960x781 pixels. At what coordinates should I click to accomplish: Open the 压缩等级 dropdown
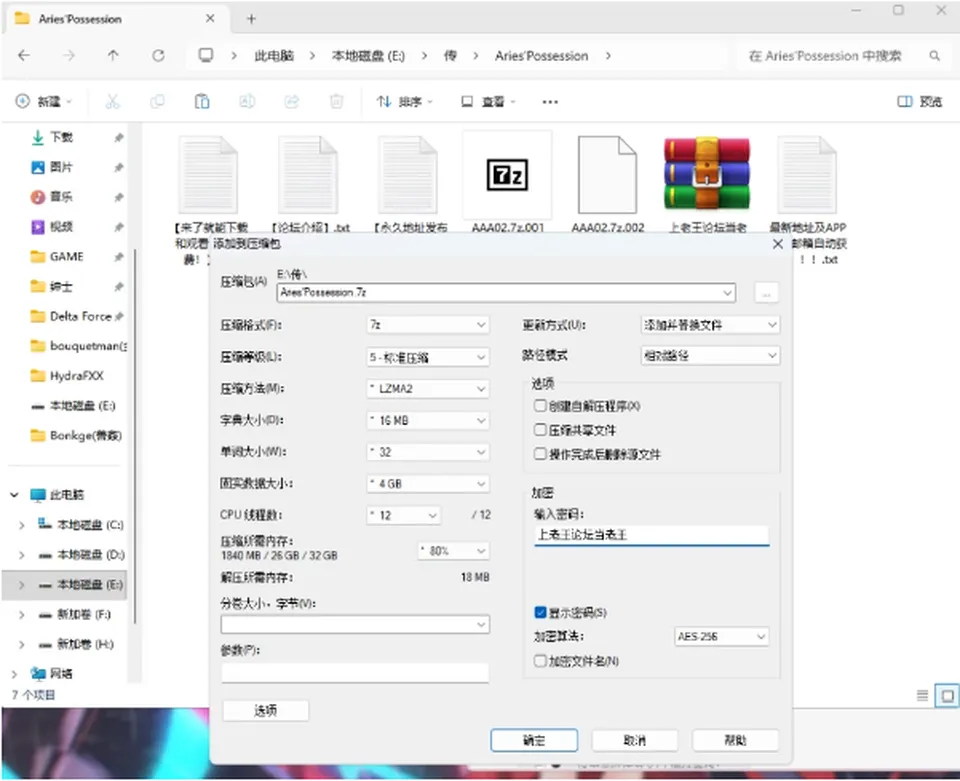427,357
